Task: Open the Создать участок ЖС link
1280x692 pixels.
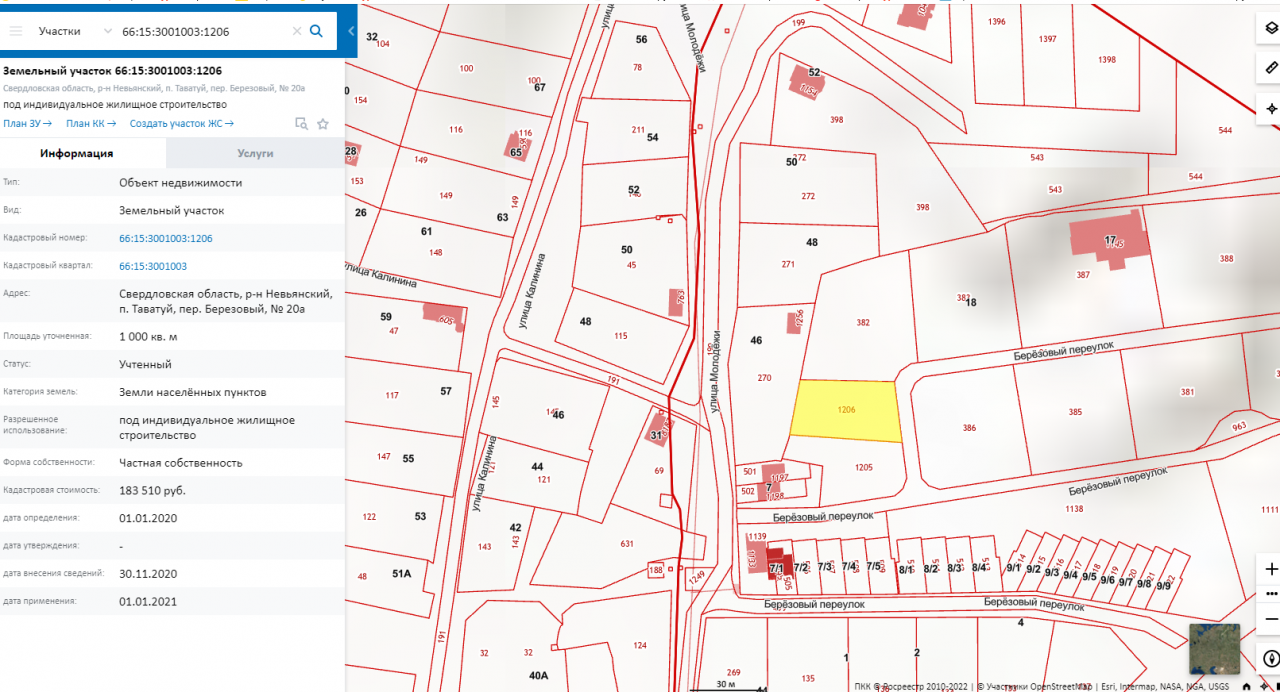Action: point(182,124)
